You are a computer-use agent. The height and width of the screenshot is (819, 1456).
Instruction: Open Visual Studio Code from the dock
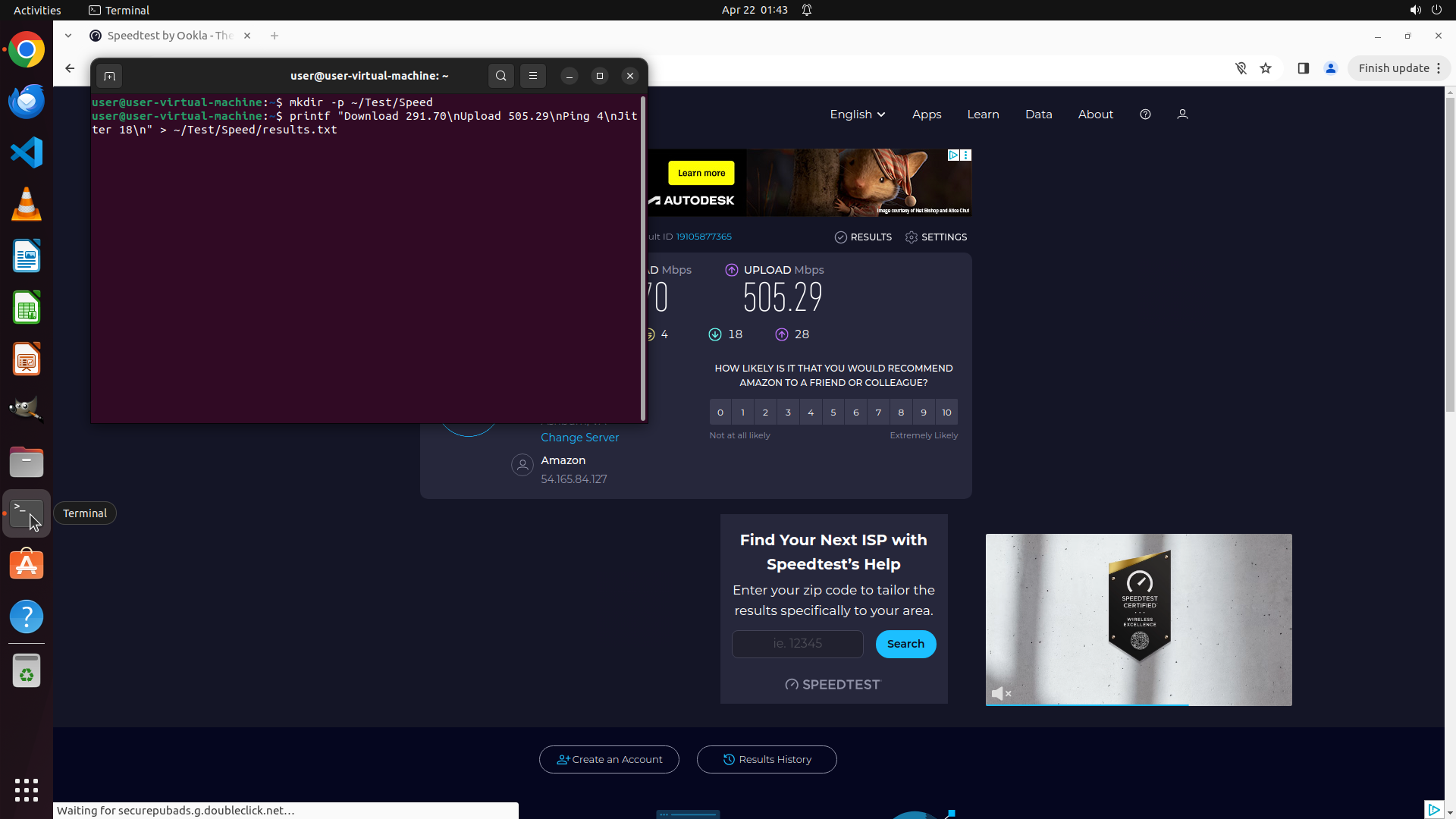(27, 153)
